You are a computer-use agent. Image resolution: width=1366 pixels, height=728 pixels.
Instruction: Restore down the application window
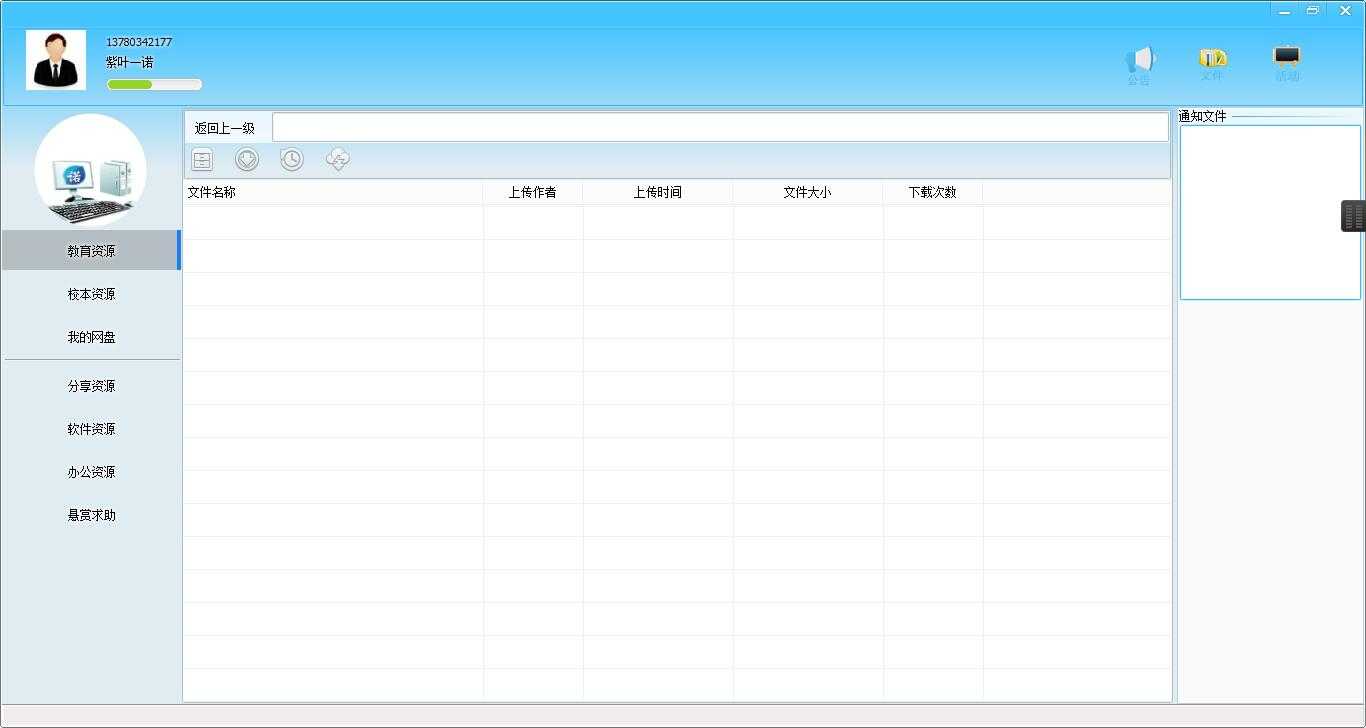click(1313, 10)
